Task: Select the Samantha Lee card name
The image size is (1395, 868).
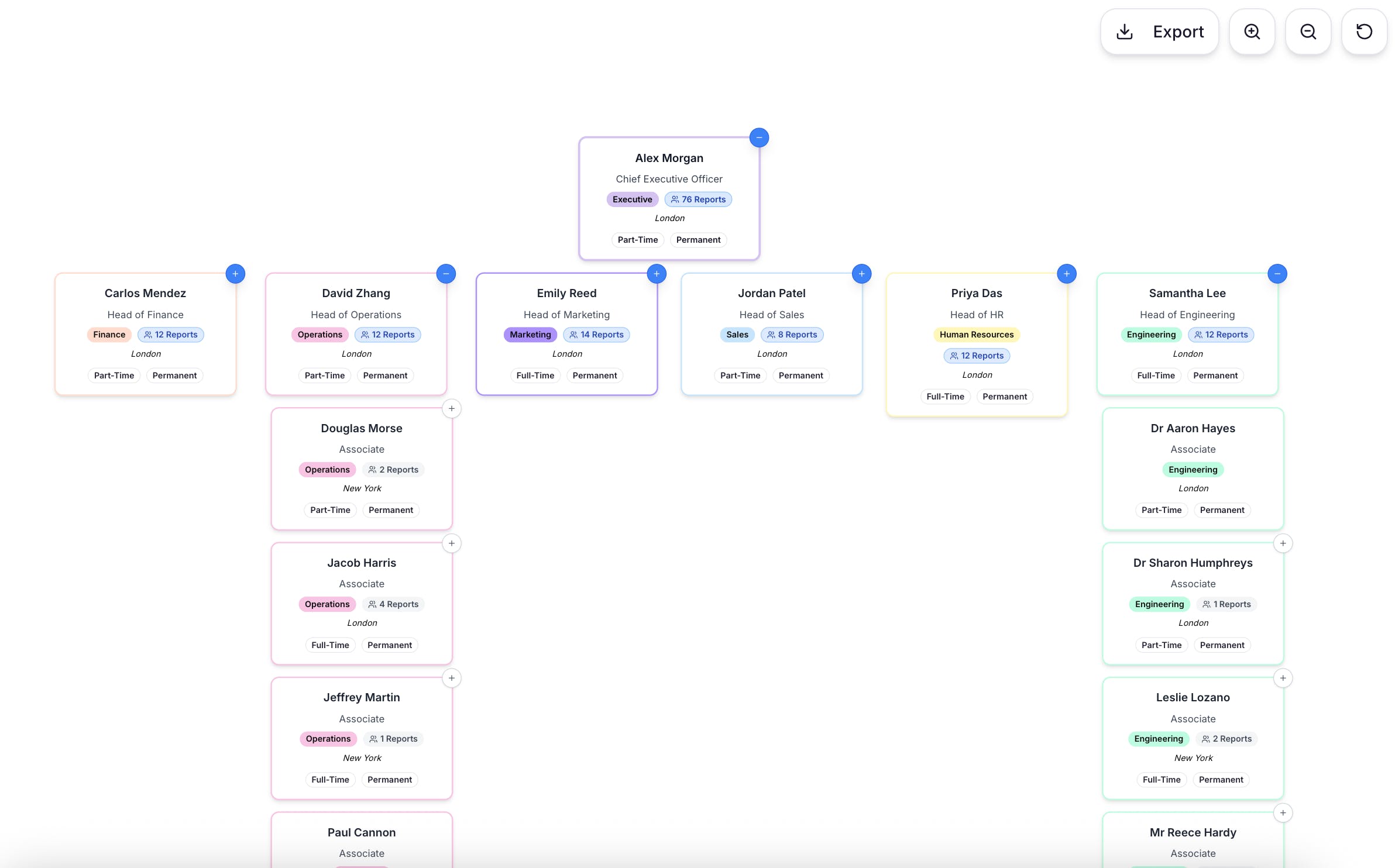Action: tap(1187, 293)
